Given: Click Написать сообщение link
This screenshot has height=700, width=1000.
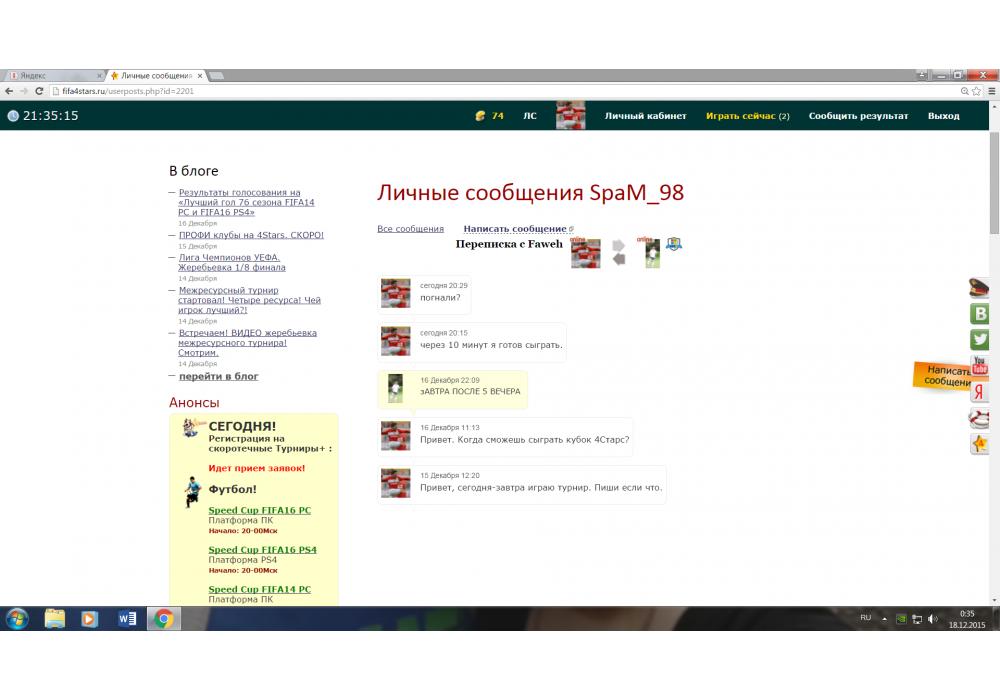Looking at the screenshot, I should pos(515,228).
